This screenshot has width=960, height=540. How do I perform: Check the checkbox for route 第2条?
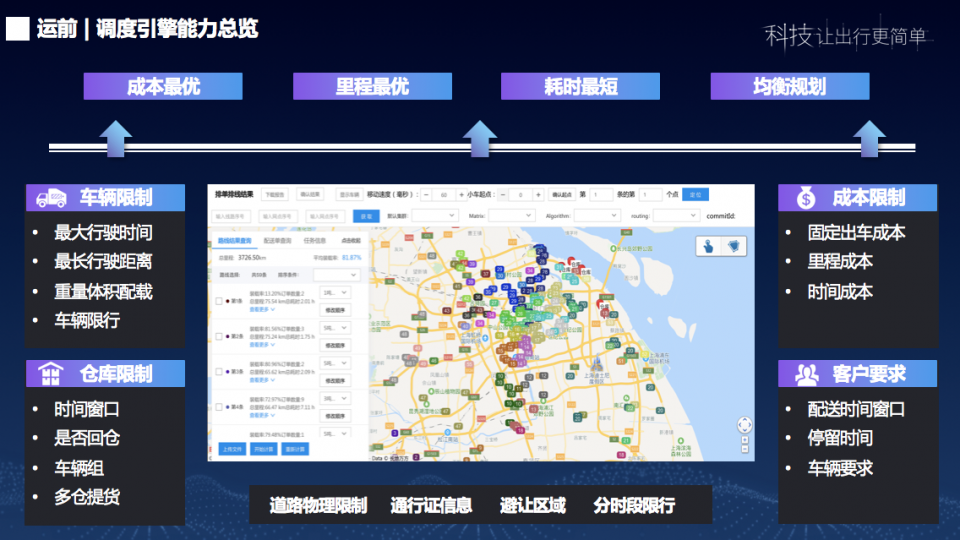(x=219, y=337)
